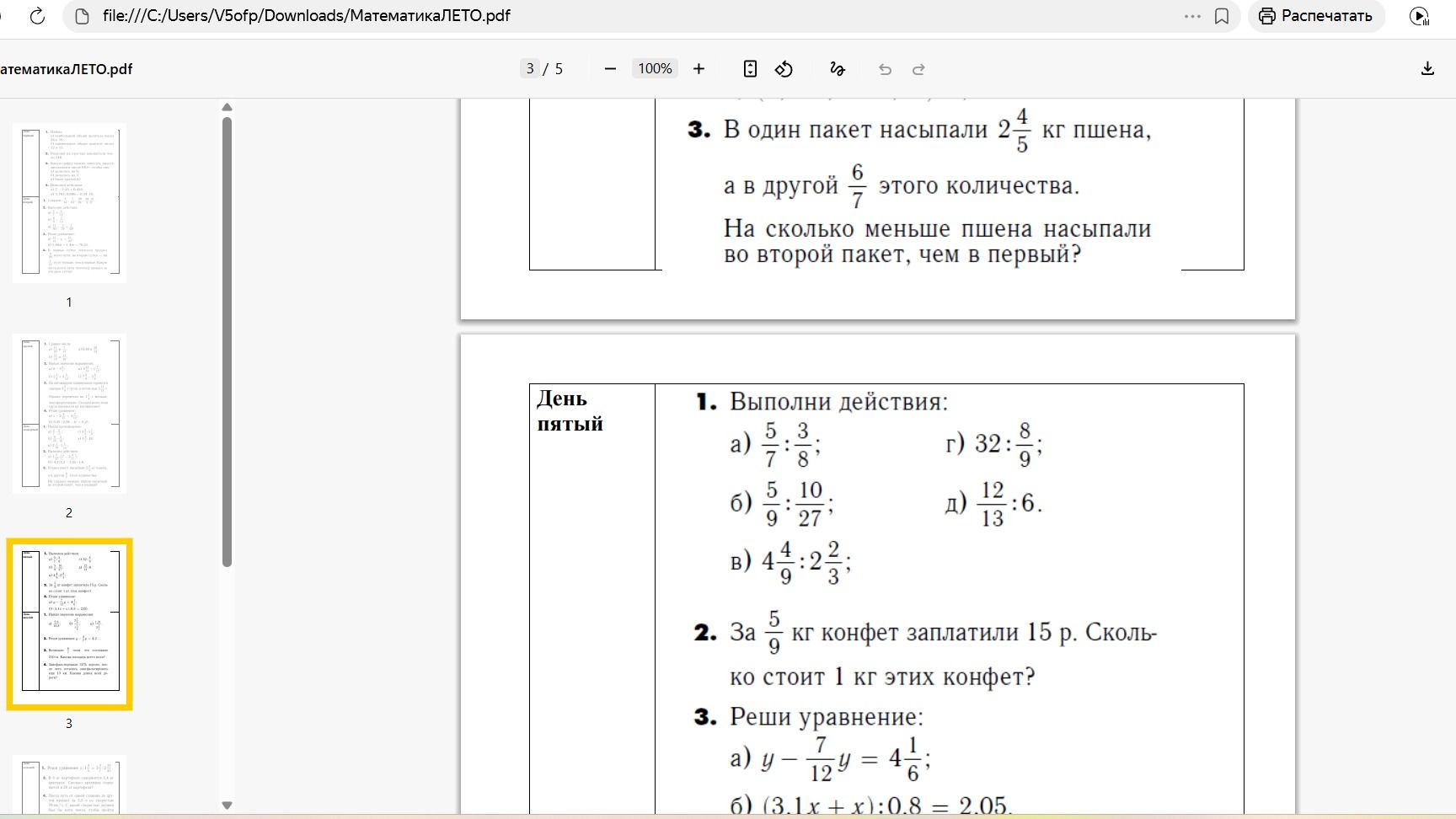Open the three-dots menu in address bar
The width and height of the screenshot is (1456, 819).
click(1192, 16)
